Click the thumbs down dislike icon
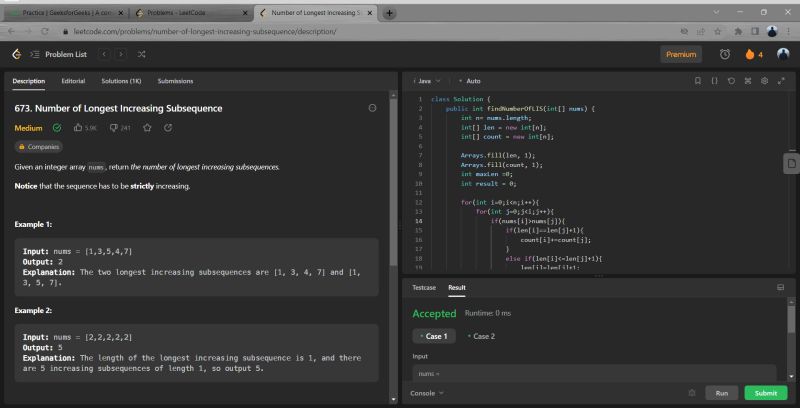 click(x=114, y=128)
